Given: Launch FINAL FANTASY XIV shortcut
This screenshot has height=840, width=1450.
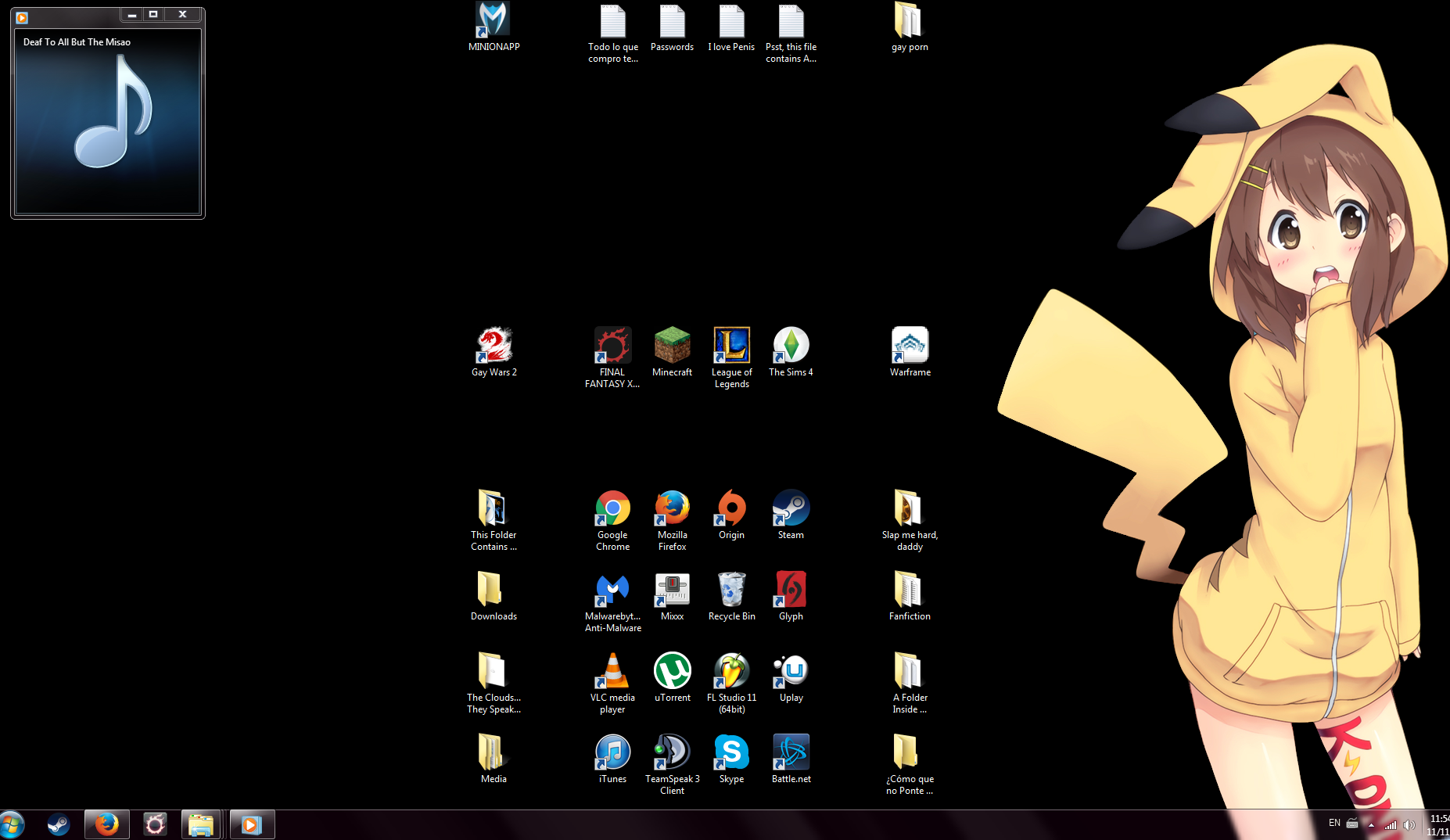Looking at the screenshot, I should point(612,357).
